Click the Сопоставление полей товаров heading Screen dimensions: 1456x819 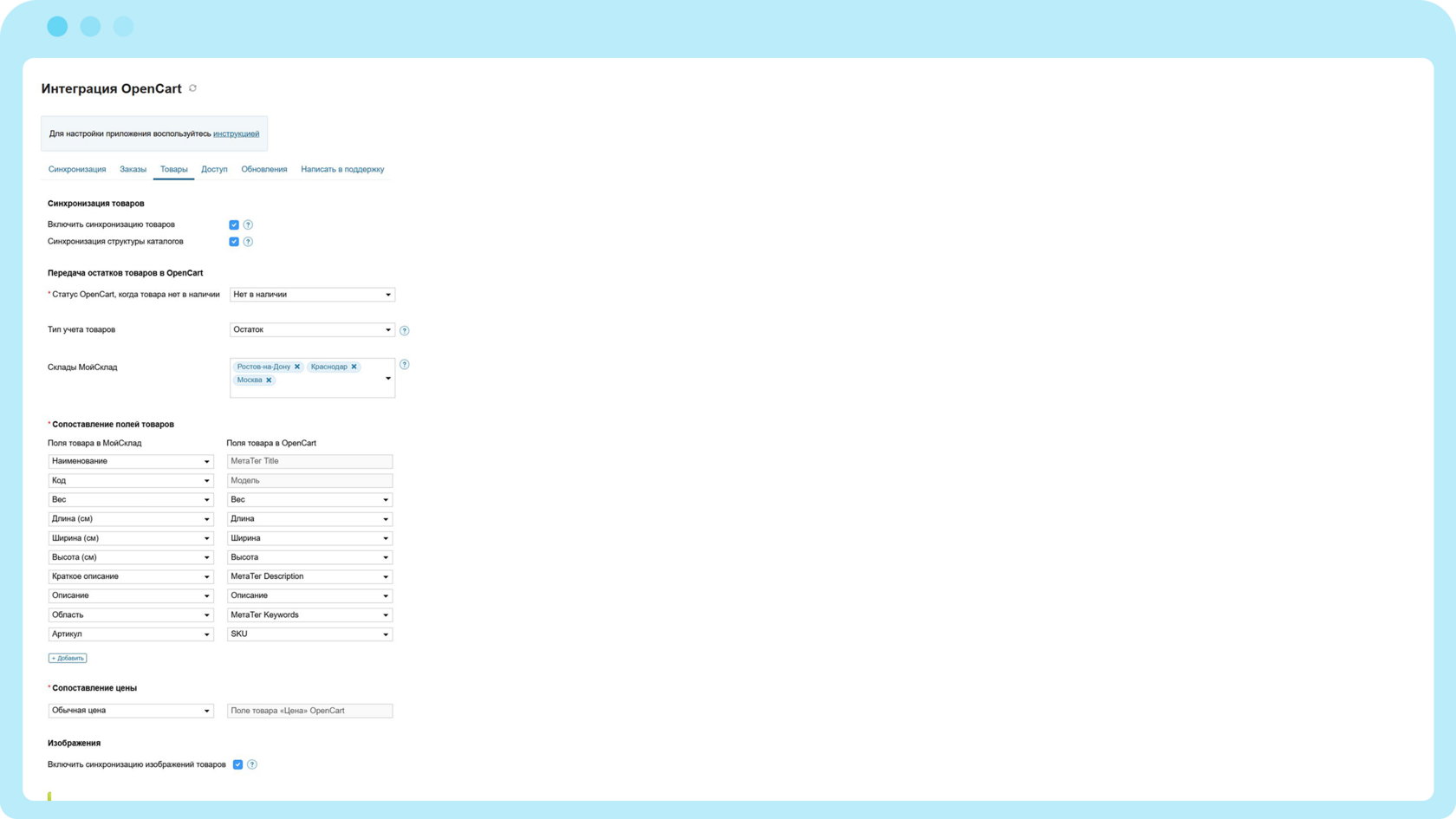point(113,425)
